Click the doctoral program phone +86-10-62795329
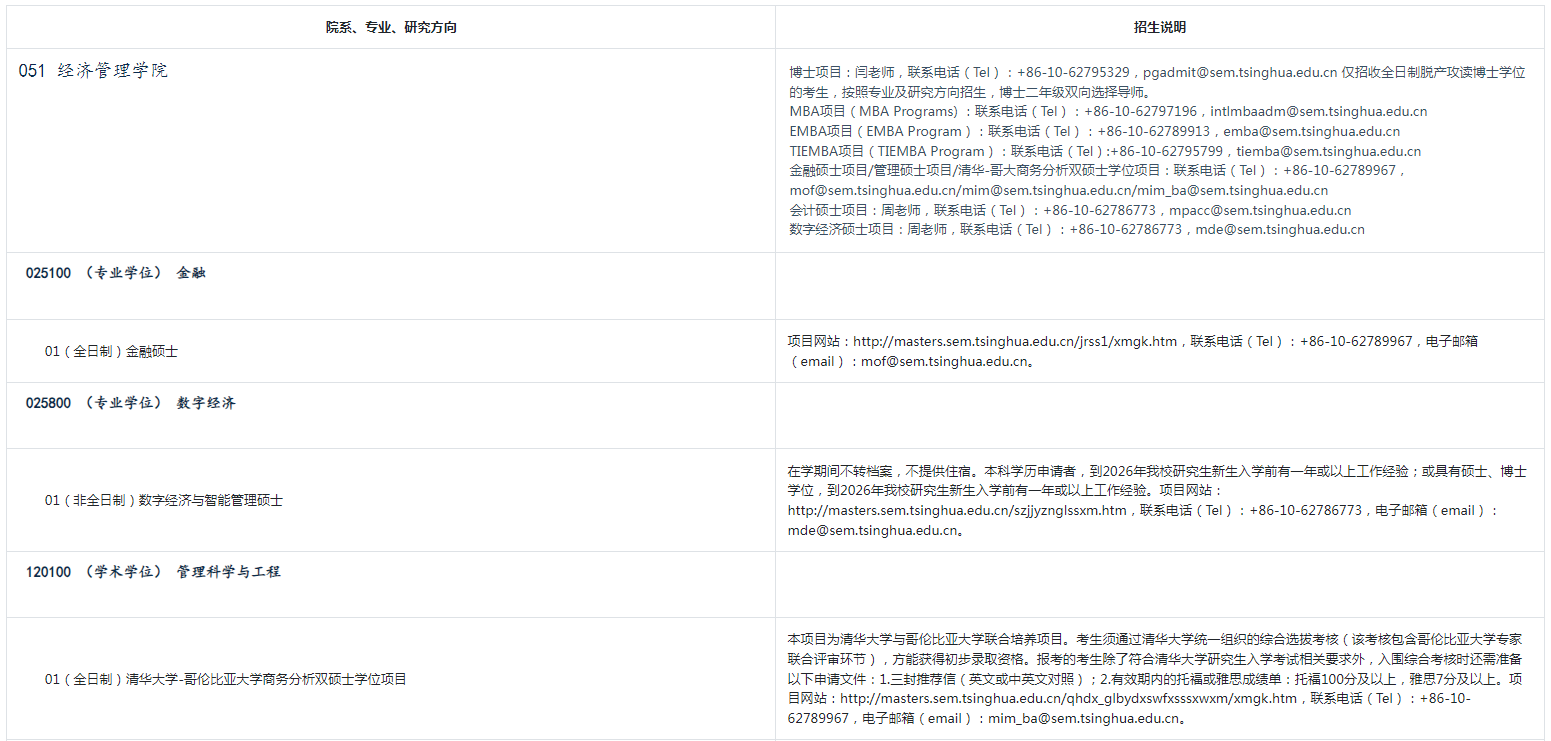The width and height of the screenshot is (1551, 741). tap(1073, 72)
